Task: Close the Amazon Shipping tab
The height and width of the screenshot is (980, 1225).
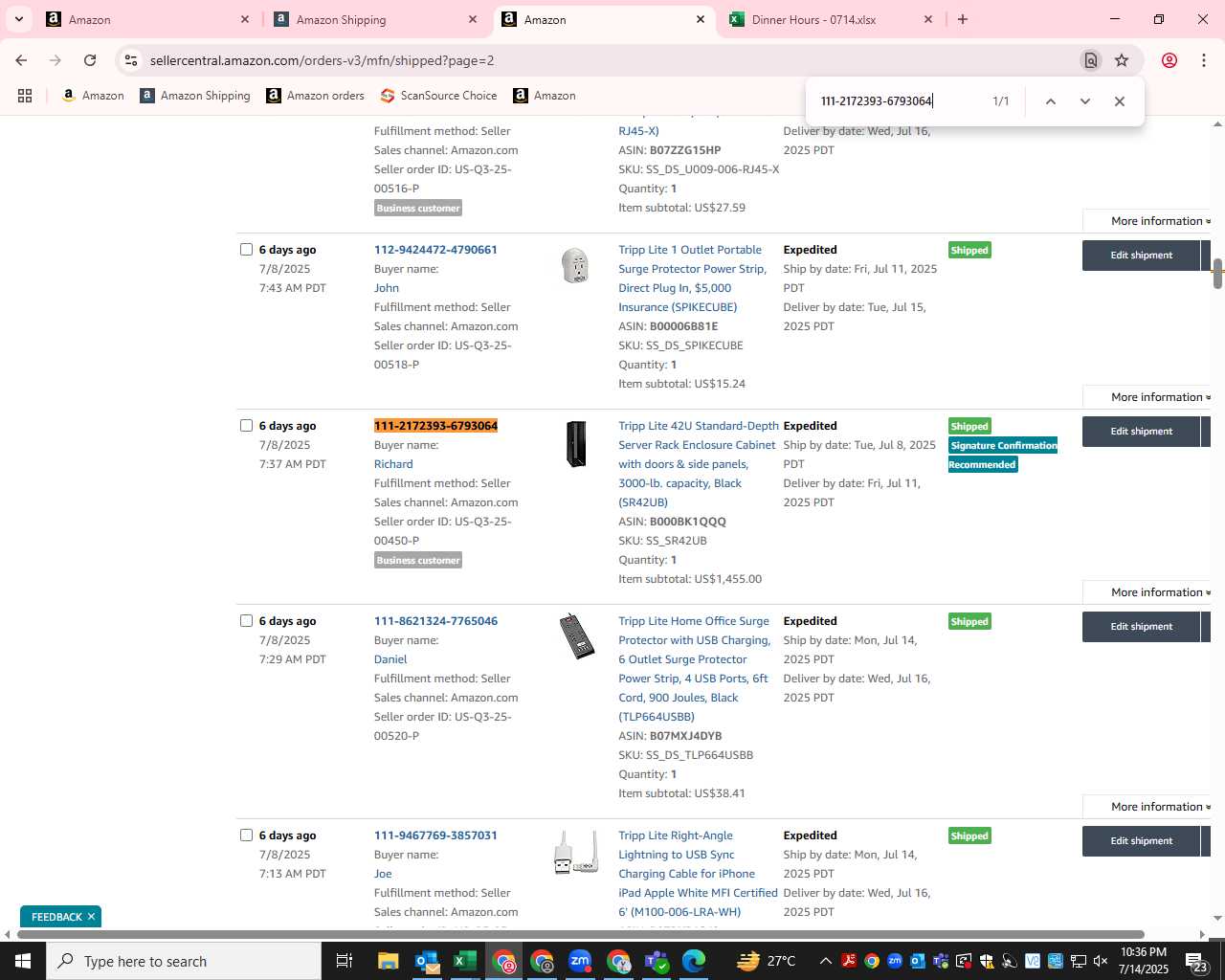Action: coord(472,19)
